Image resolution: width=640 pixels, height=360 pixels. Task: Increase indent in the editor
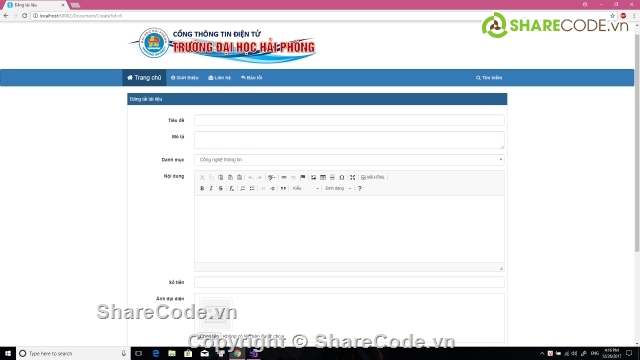273,188
